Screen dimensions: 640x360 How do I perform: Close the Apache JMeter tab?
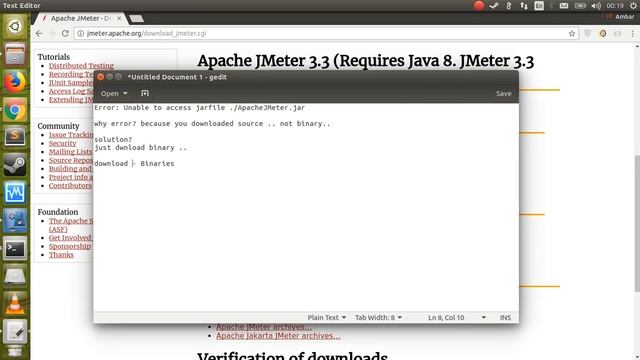point(119,18)
